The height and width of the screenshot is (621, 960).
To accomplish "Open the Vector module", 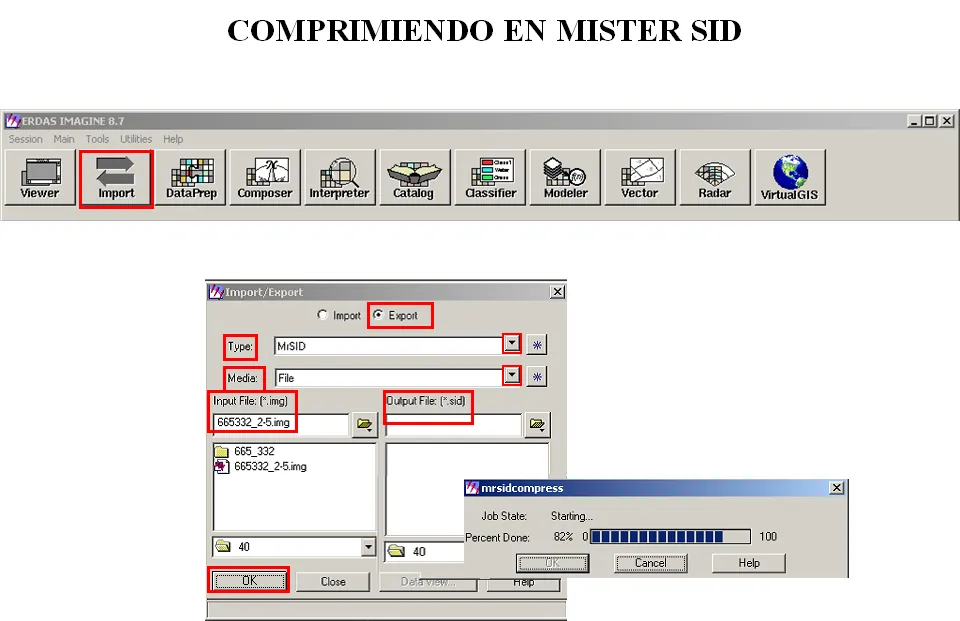I will (x=640, y=178).
